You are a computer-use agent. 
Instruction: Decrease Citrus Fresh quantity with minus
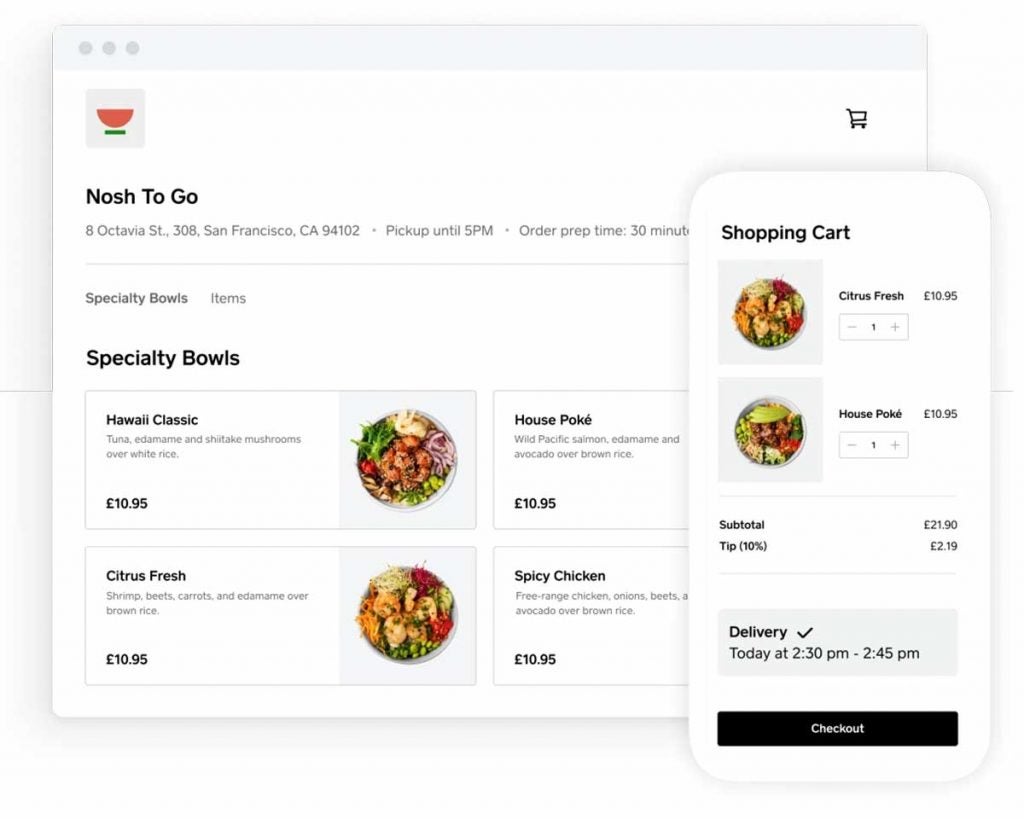(x=852, y=327)
